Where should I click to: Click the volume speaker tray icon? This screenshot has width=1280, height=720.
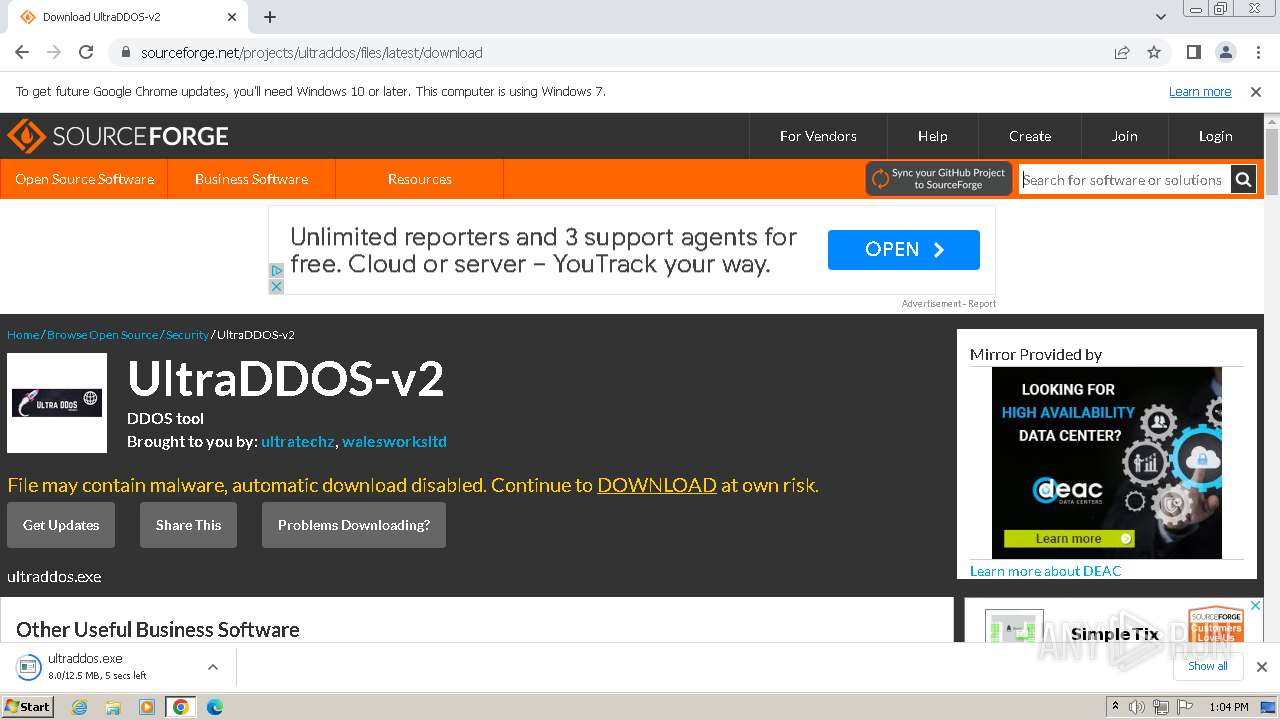click(1137, 707)
